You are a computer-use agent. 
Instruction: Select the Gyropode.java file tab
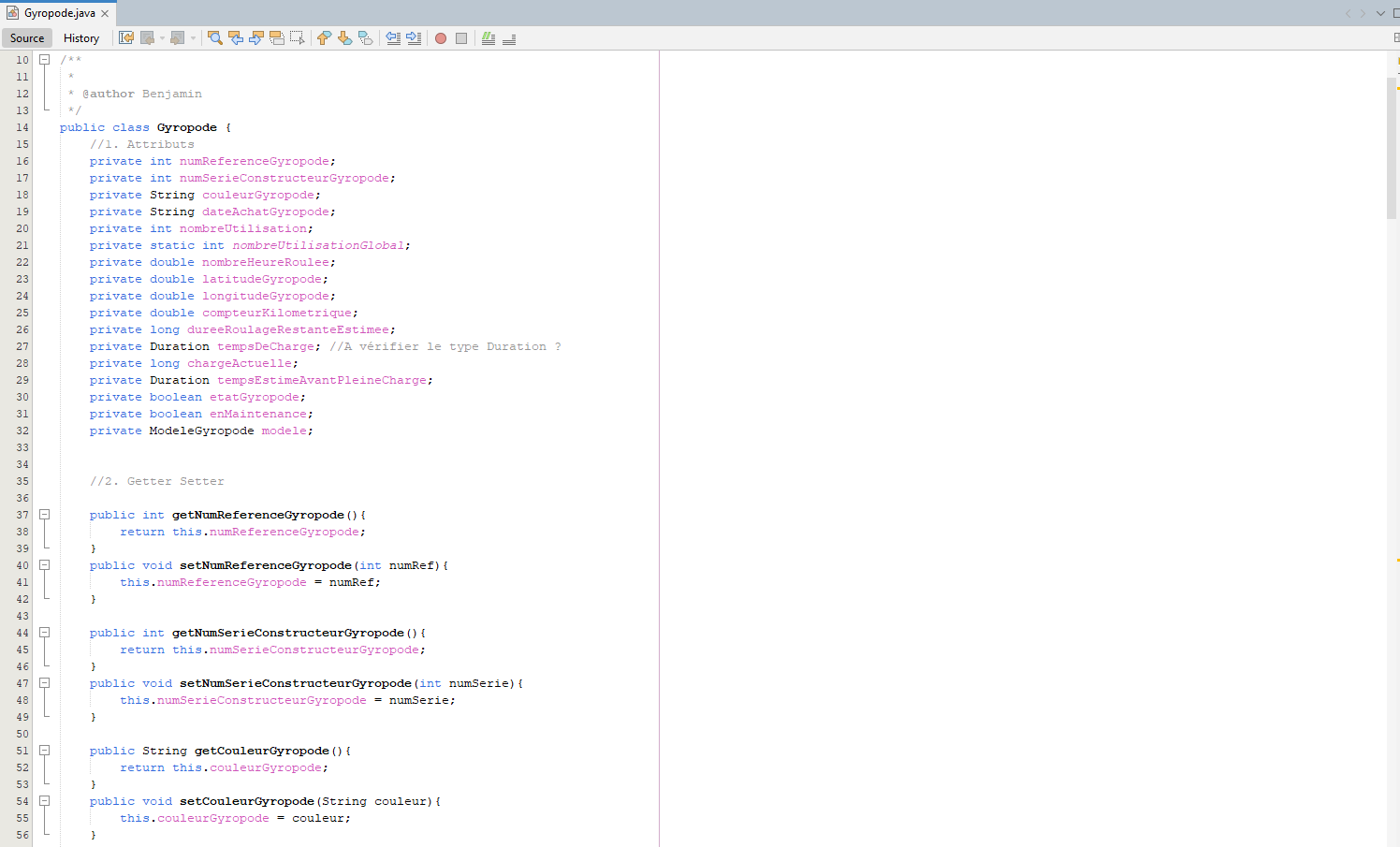pos(59,13)
